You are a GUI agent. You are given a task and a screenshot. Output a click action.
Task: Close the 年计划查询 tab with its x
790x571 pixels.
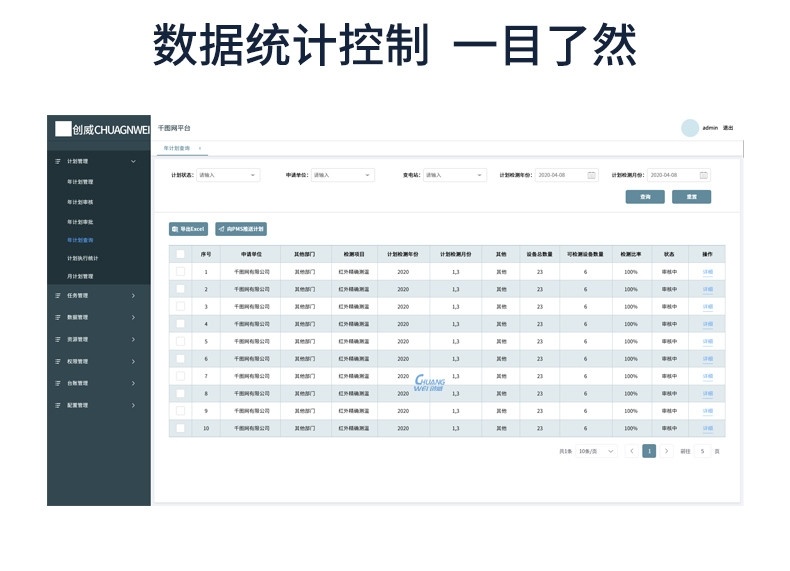point(200,148)
